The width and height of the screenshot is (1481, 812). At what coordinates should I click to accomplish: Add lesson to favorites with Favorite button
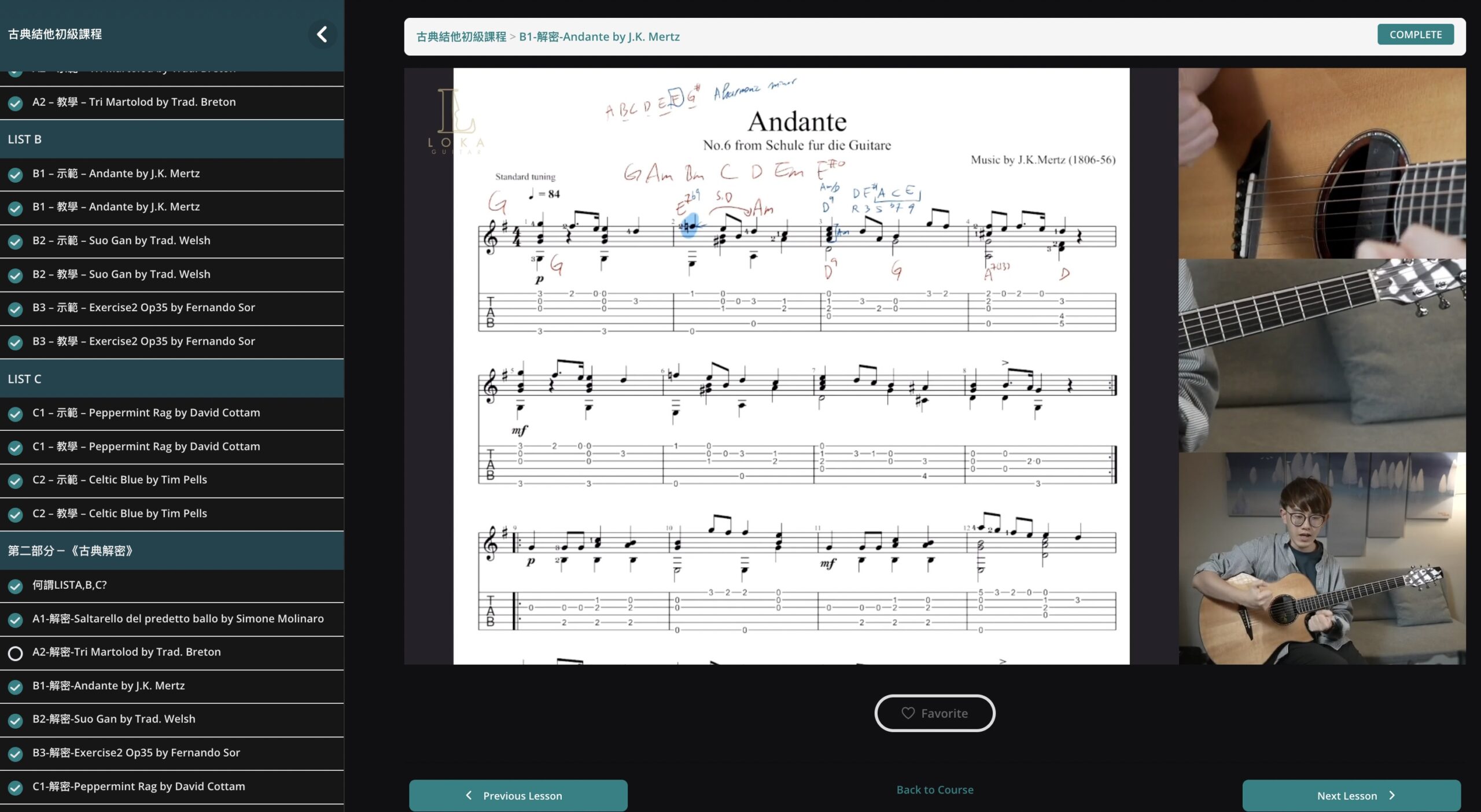tap(935, 713)
